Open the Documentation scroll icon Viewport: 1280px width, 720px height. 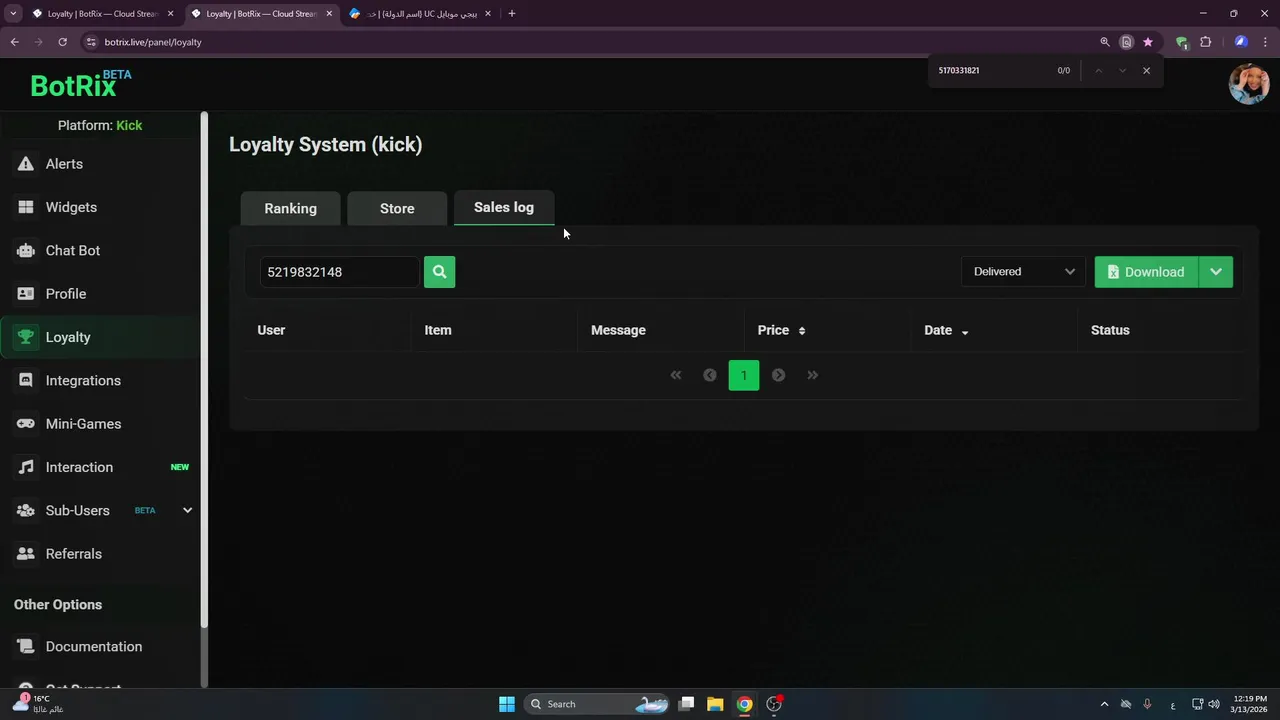[x=26, y=647]
